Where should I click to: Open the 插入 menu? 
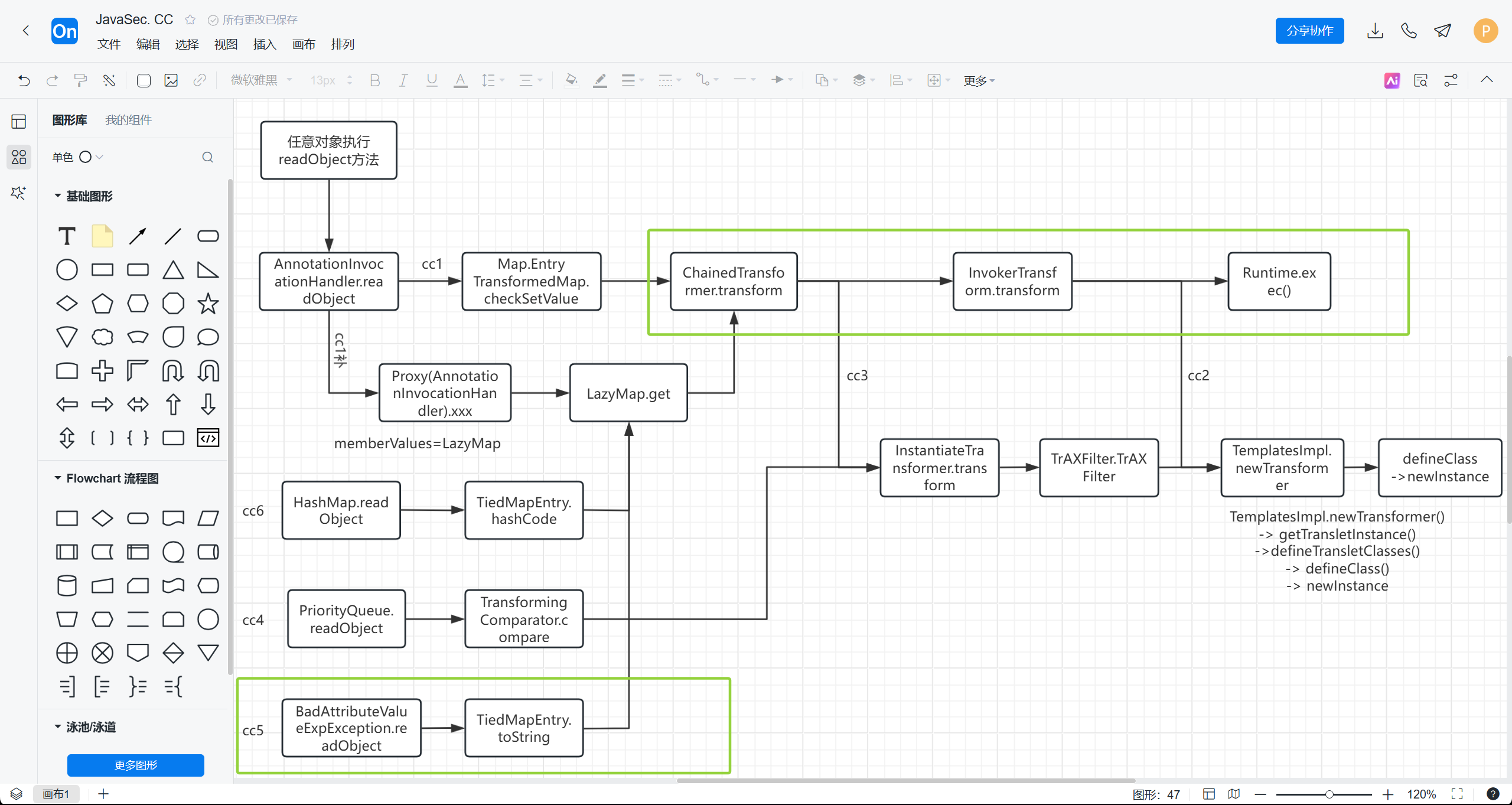[264, 44]
